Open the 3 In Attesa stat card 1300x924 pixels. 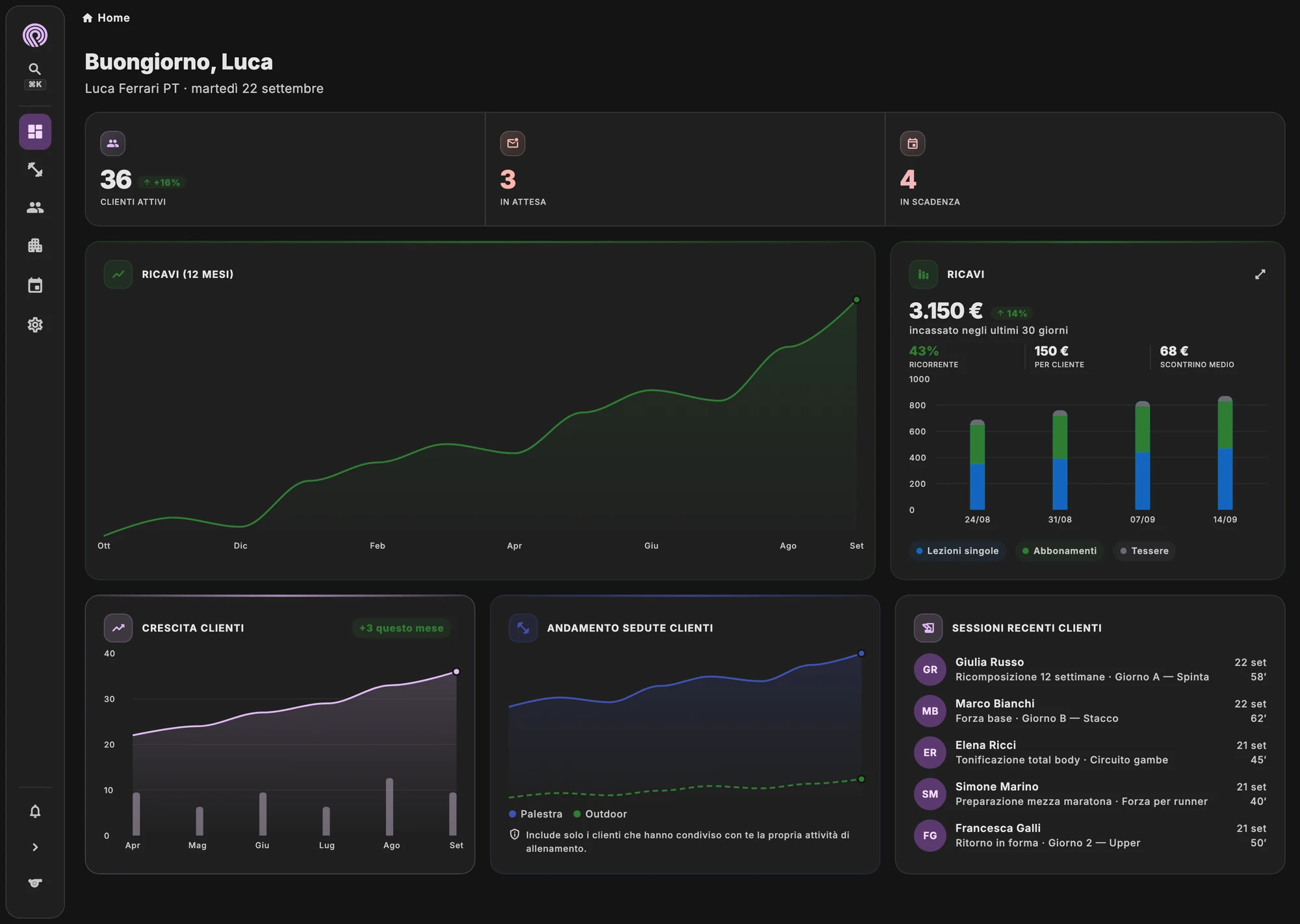click(x=685, y=169)
